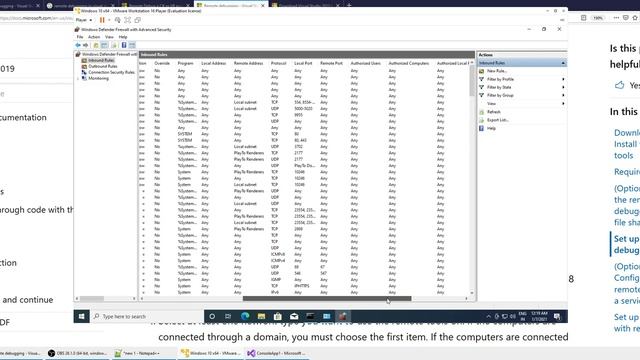Open the VMware Player menu

click(x=83, y=20)
